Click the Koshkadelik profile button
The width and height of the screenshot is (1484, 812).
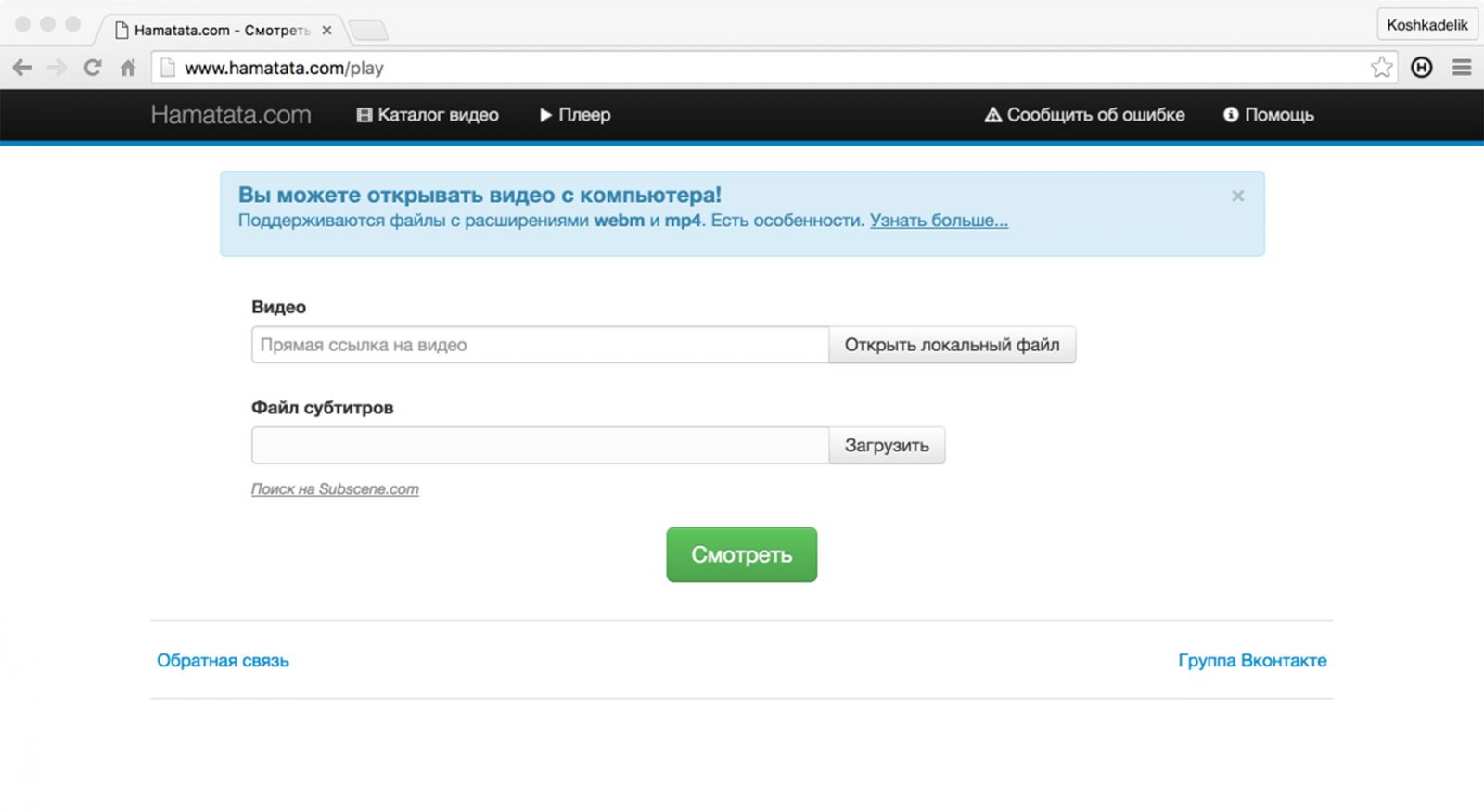coord(1426,25)
